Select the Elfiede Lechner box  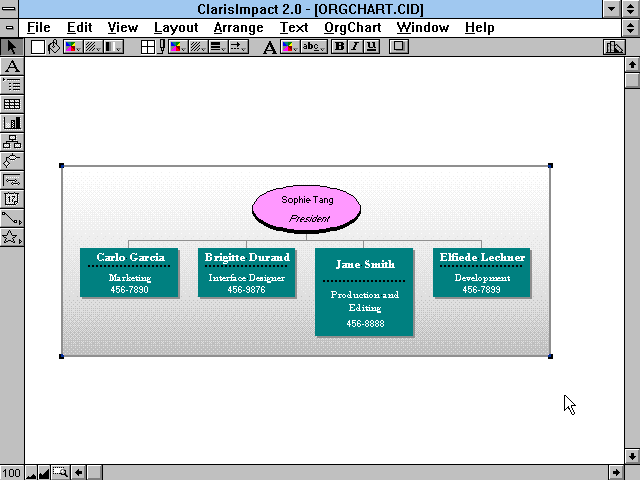click(482, 273)
